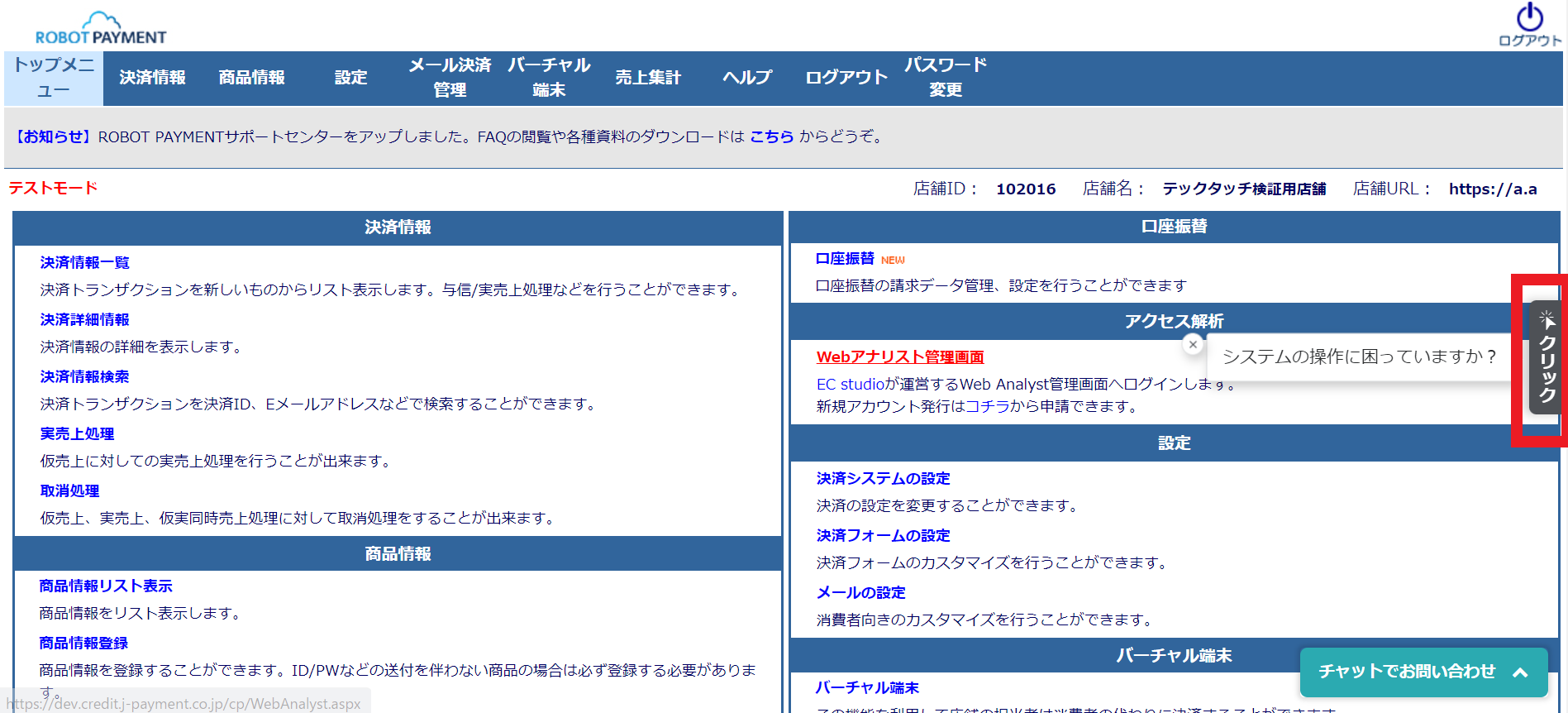The width and height of the screenshot is (1568, 713).
Task: Go to メール決済管理 in the navigation bar
Action: pos(450,78)
